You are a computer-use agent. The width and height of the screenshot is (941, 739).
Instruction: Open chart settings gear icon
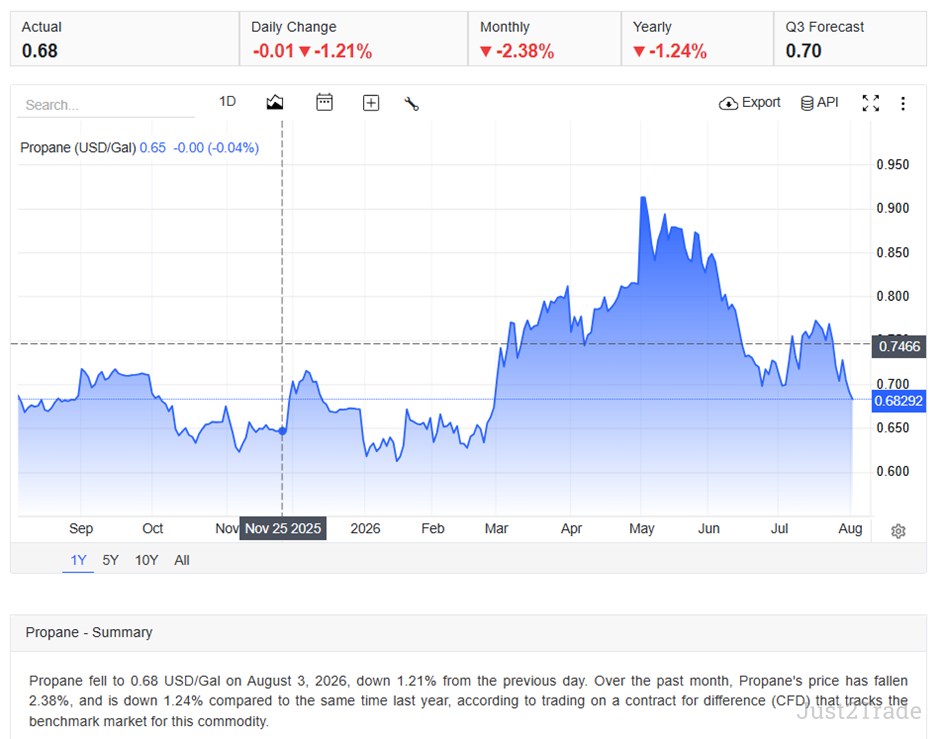898,531
